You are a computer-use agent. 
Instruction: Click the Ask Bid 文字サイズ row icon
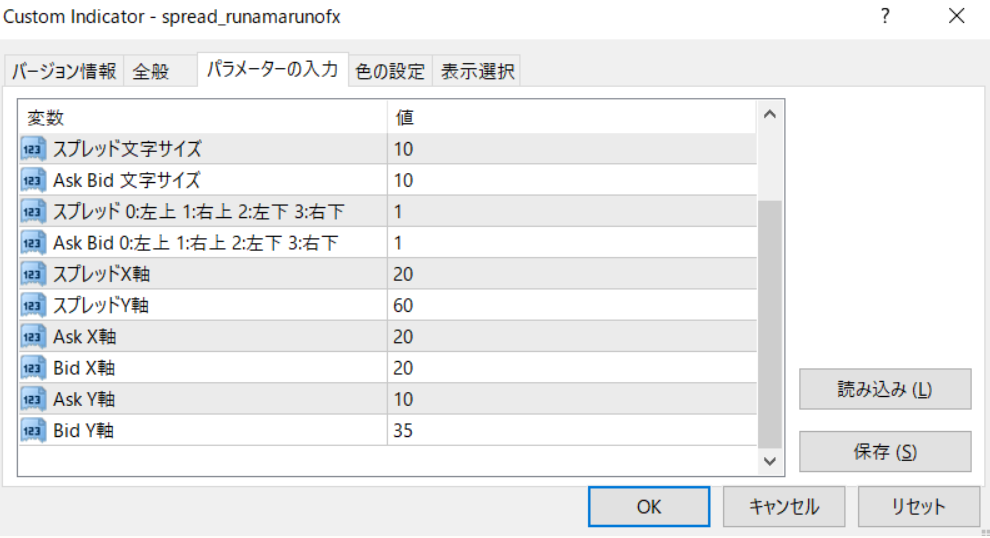point(34,181)
